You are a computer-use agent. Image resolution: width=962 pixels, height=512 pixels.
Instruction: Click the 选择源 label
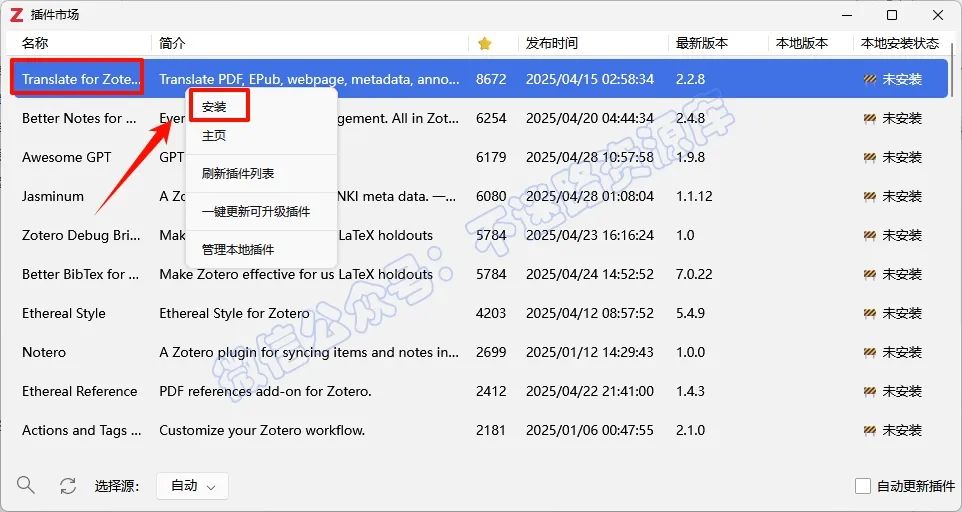coord(117,486)
